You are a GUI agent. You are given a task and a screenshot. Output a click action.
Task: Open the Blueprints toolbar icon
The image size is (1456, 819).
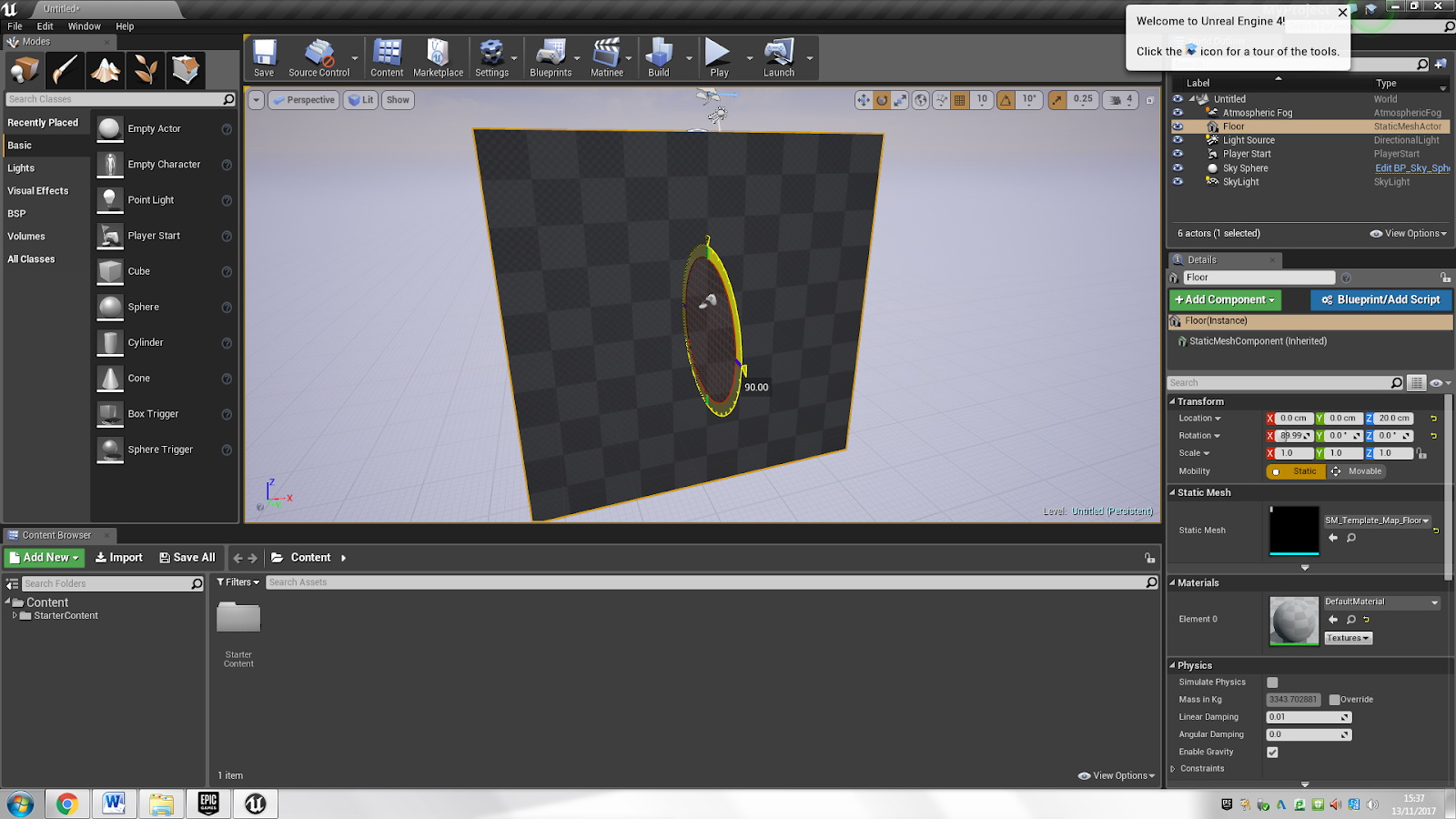pyautogui.click(x=551, y=58)
